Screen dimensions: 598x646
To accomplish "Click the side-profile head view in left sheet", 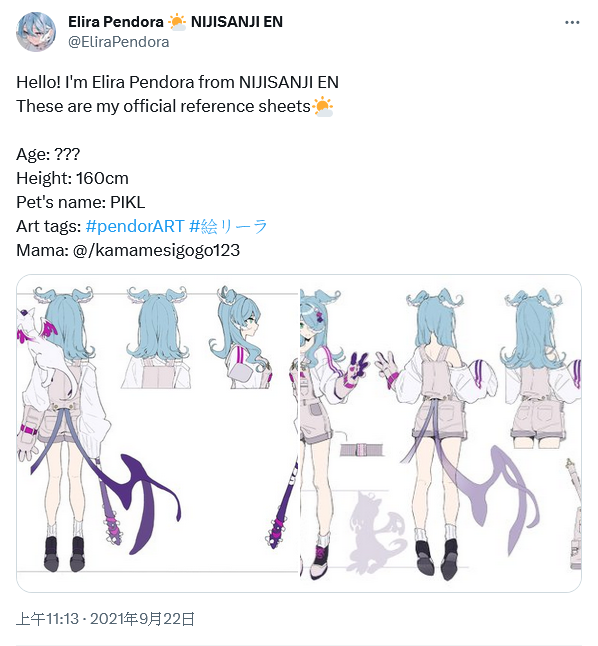I will pos(241,338).
